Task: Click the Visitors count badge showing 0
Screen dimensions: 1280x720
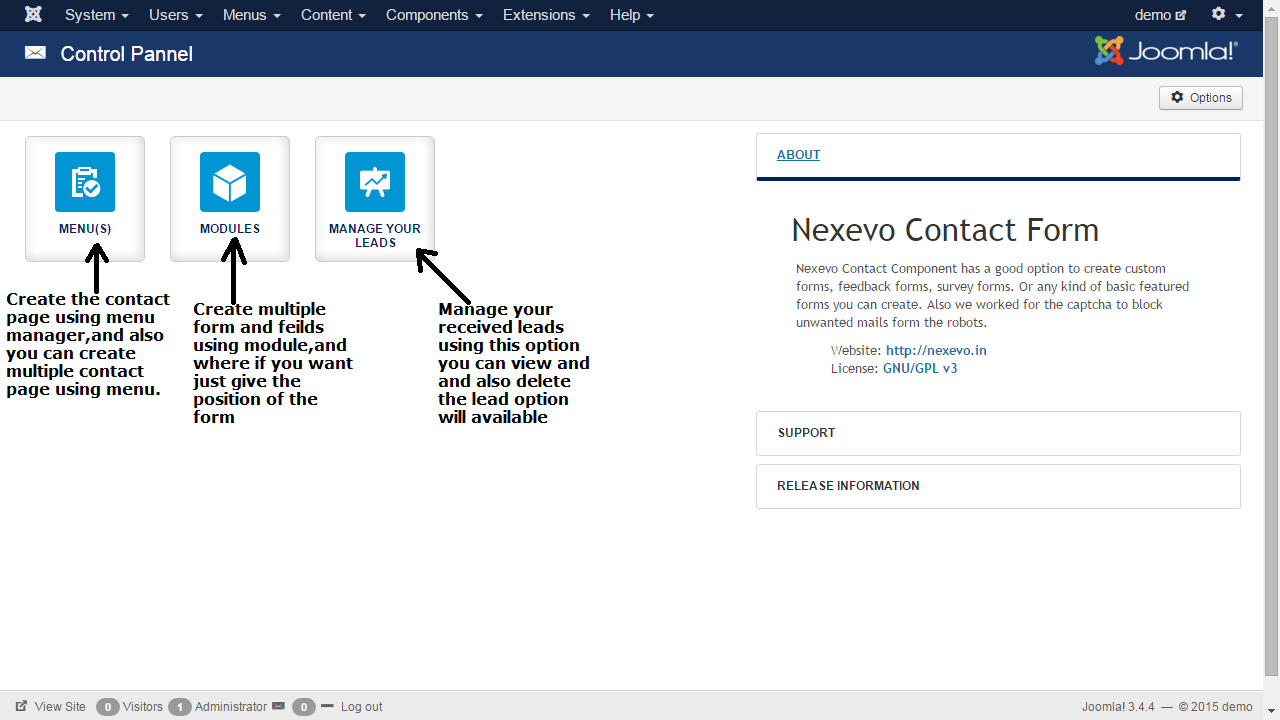Action: click(108, 707)
